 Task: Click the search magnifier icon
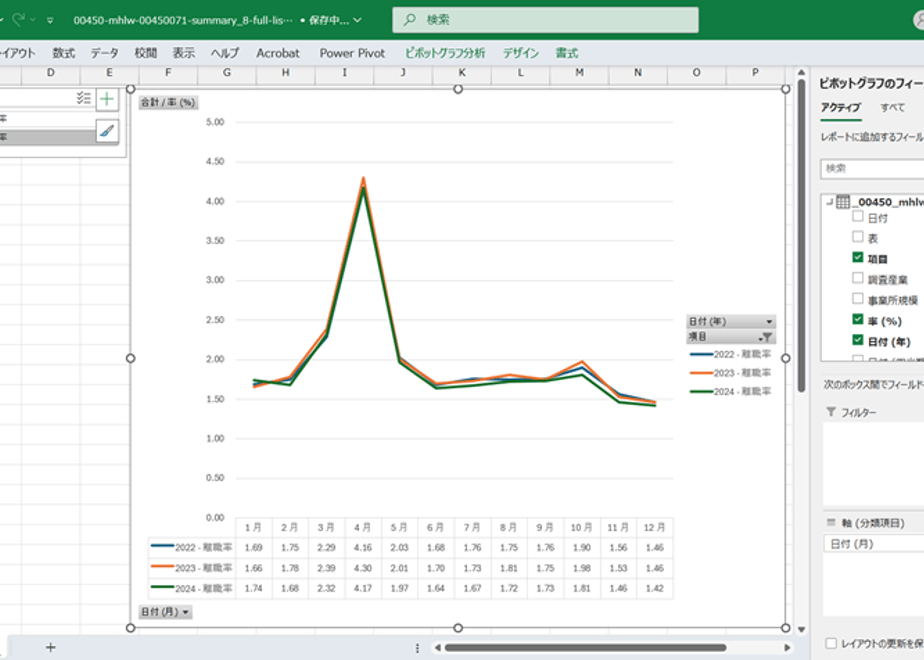[410, 19]
